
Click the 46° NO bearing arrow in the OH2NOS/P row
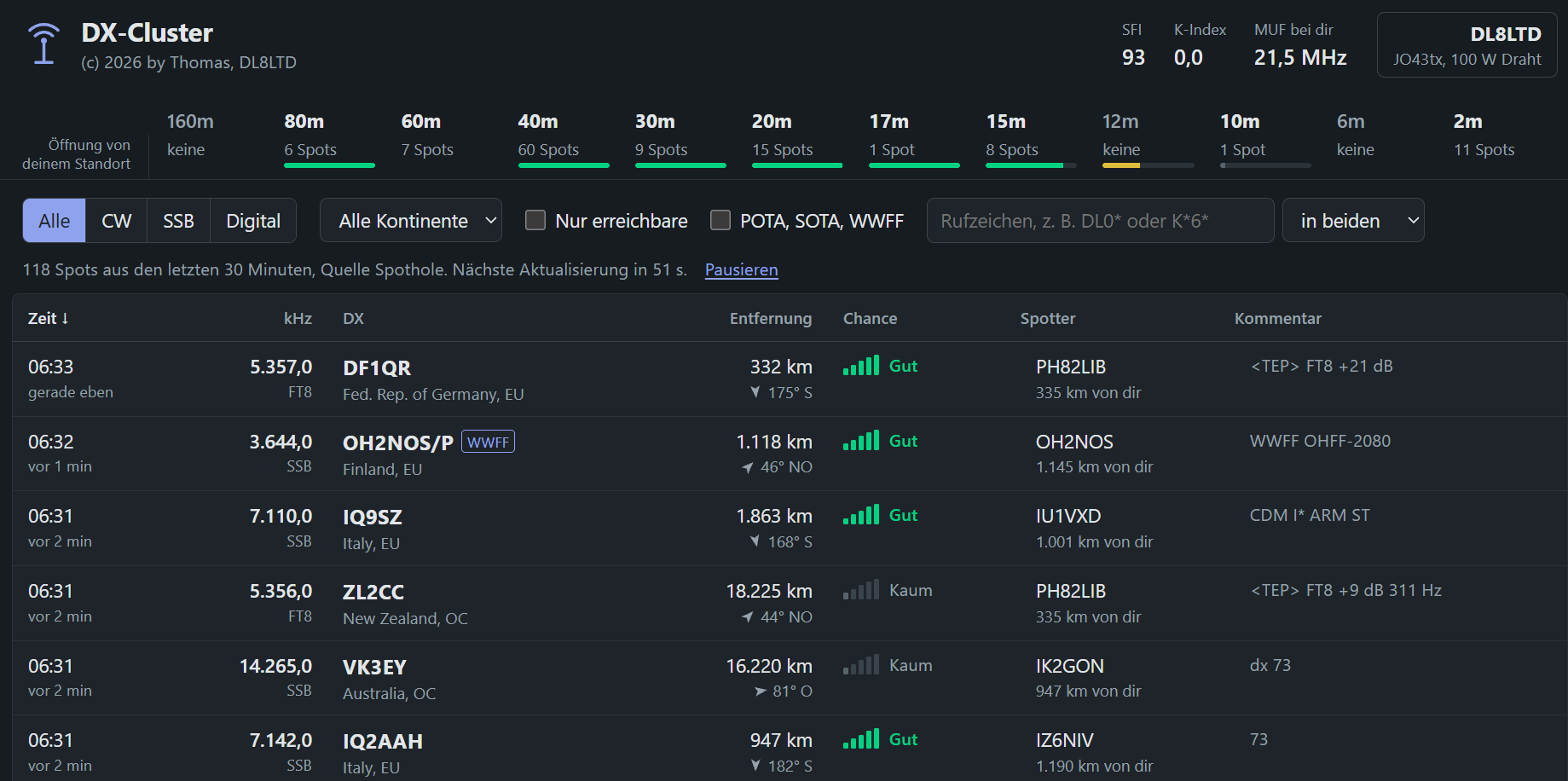point(748,467)
